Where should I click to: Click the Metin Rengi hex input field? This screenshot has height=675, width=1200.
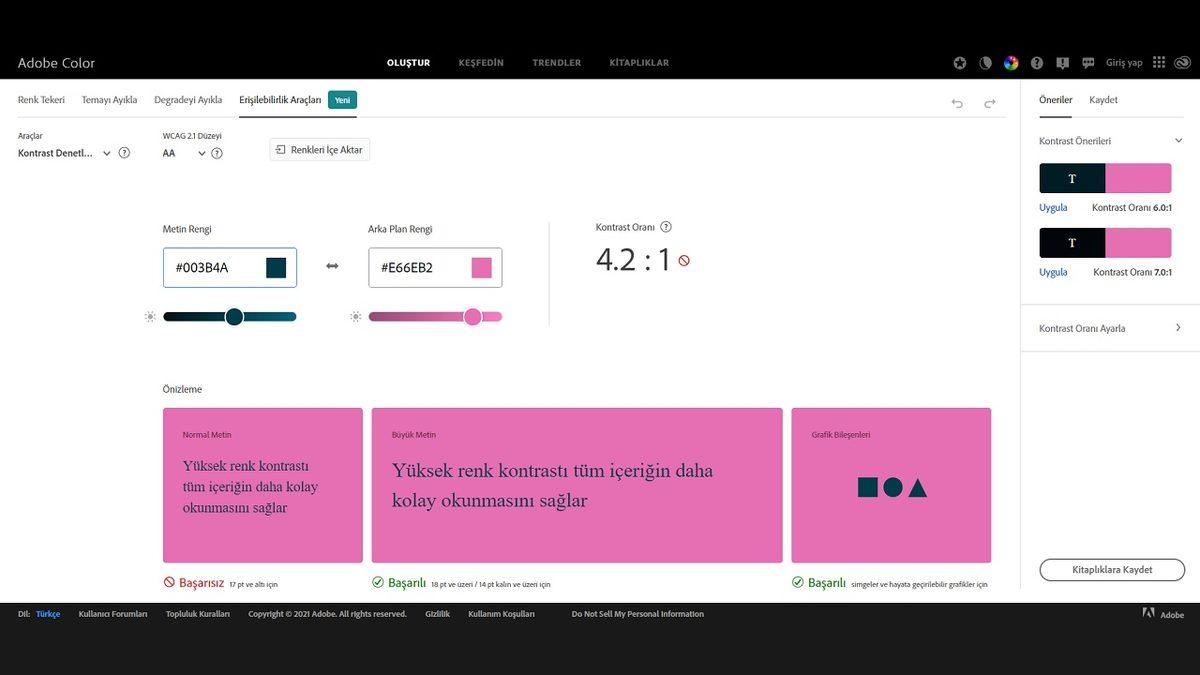pyautogui.click(x=215, y=268)
